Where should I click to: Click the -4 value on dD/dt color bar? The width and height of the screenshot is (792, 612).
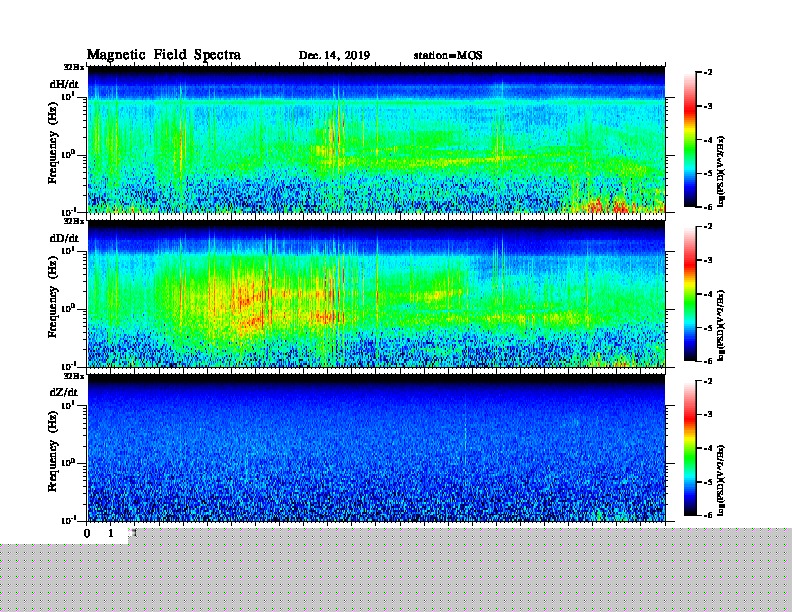pyautogui.click(x=708, y=294)
